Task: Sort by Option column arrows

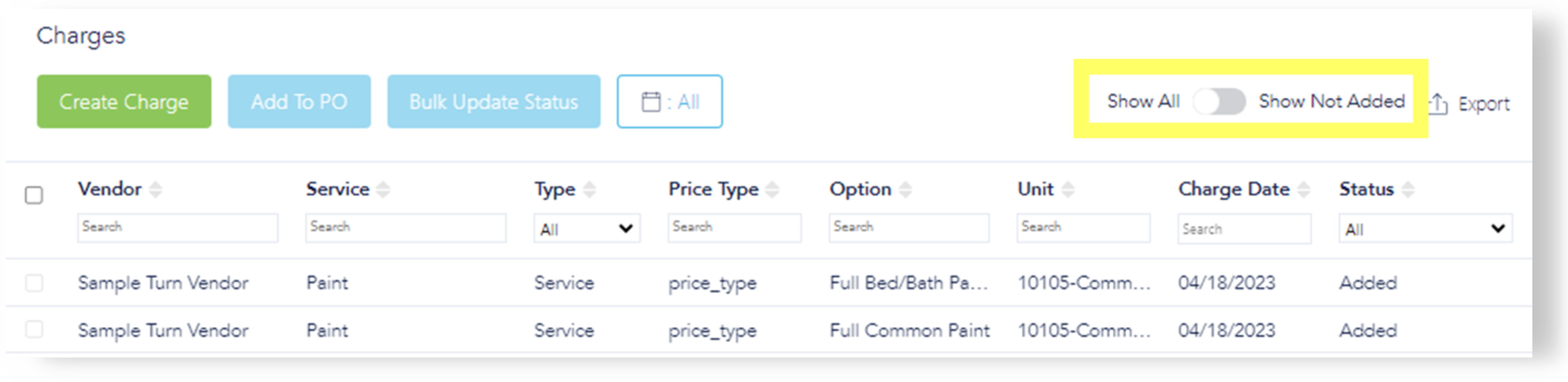Action: [x=905, y=189]
